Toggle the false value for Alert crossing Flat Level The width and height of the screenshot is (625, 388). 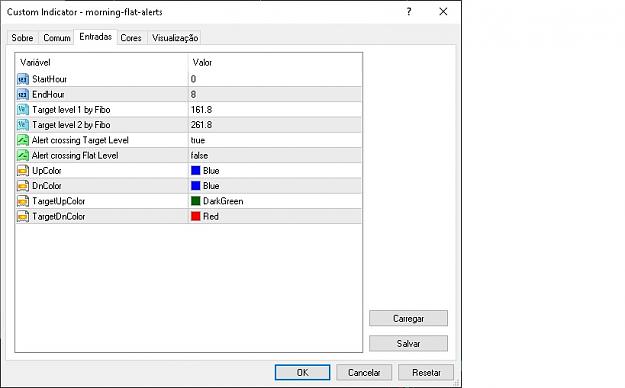click(x=275, y=155)
